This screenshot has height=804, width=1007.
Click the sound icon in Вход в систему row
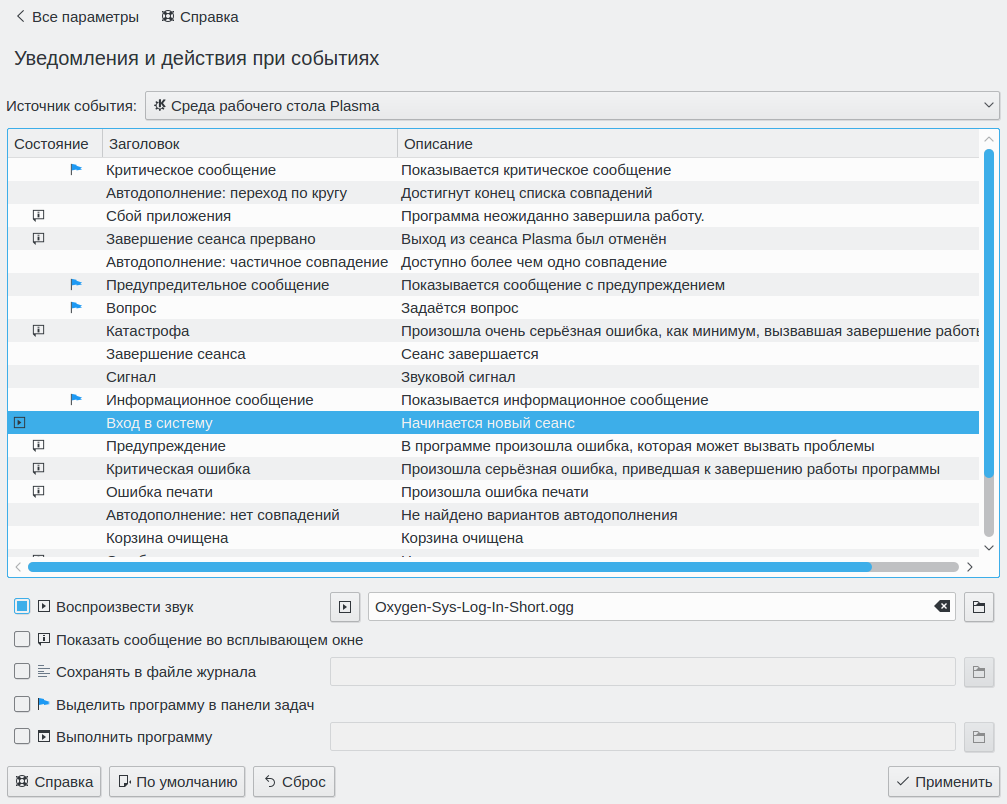click(x=19, y=423)
